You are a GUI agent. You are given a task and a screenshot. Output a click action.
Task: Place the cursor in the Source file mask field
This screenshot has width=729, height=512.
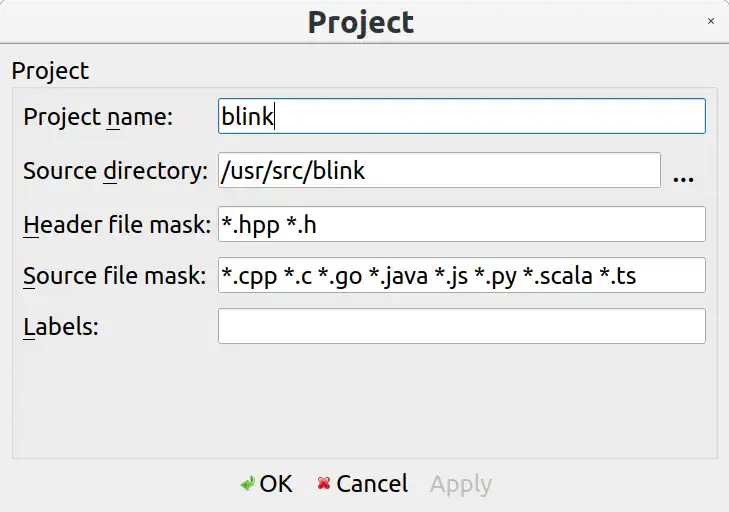click(461, 276)
